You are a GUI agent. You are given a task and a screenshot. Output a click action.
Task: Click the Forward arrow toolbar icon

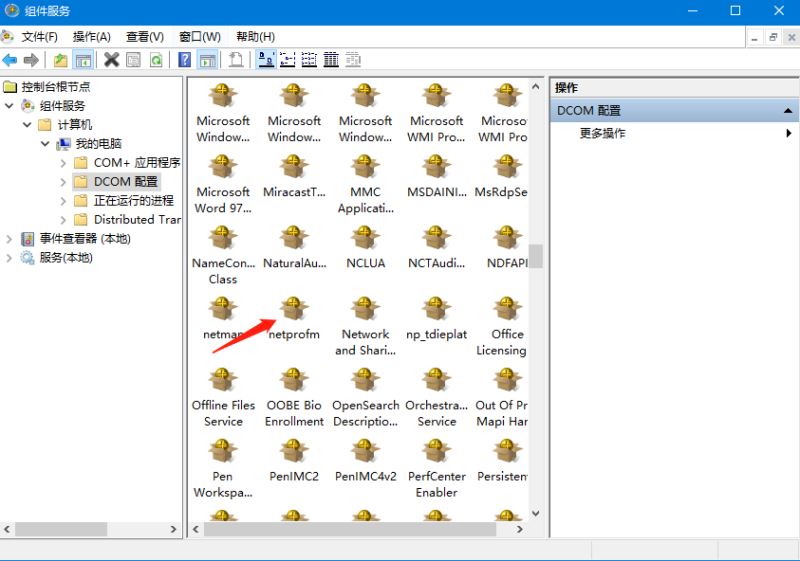[x=31, y=60]
